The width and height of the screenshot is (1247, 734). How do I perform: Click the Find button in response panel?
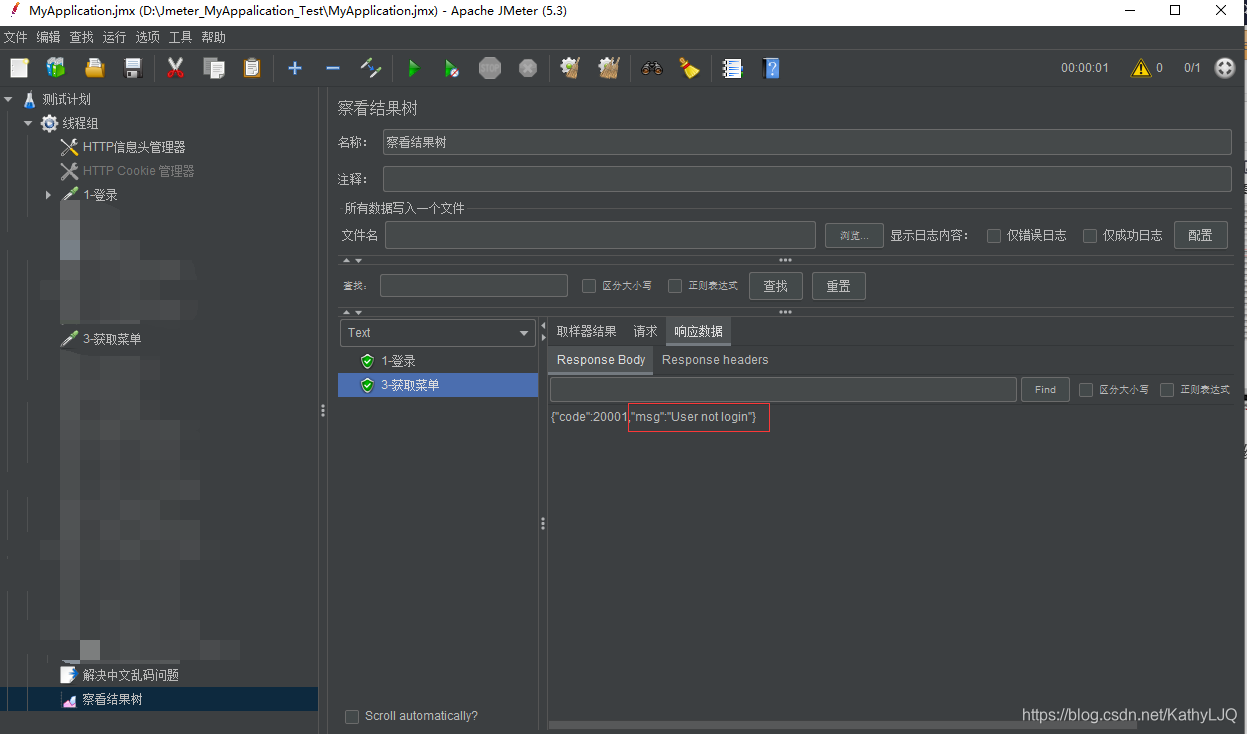pos(1045,390)
